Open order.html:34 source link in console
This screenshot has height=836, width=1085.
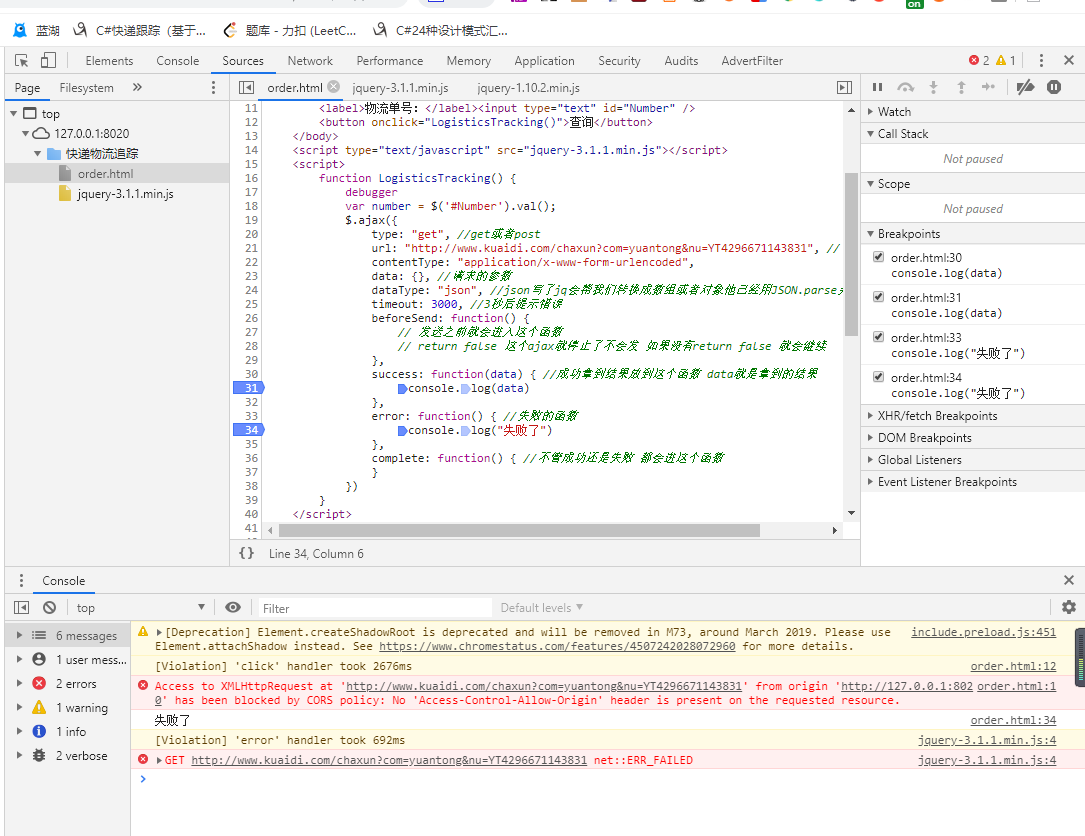tap(1012, 720)
